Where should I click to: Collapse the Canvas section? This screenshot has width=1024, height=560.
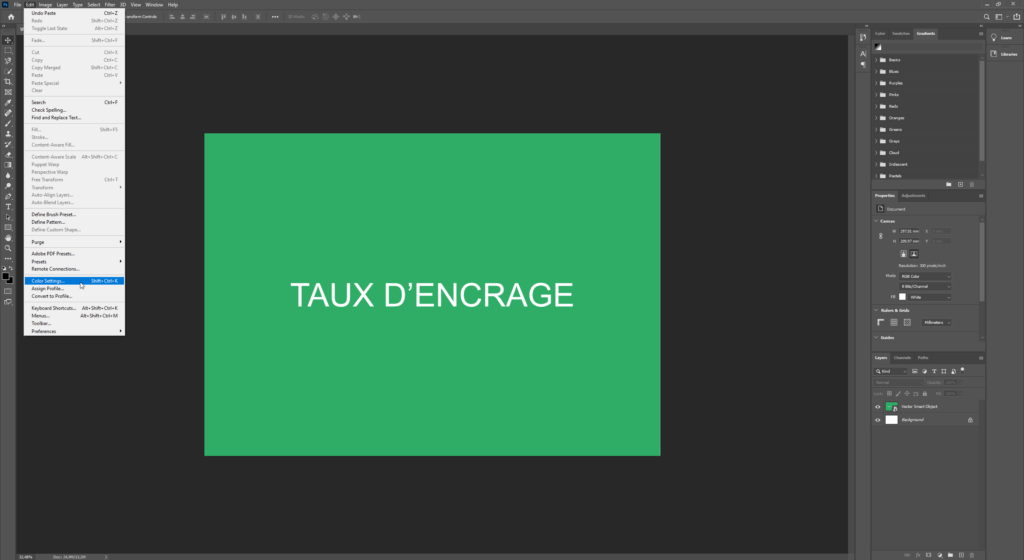876,221
